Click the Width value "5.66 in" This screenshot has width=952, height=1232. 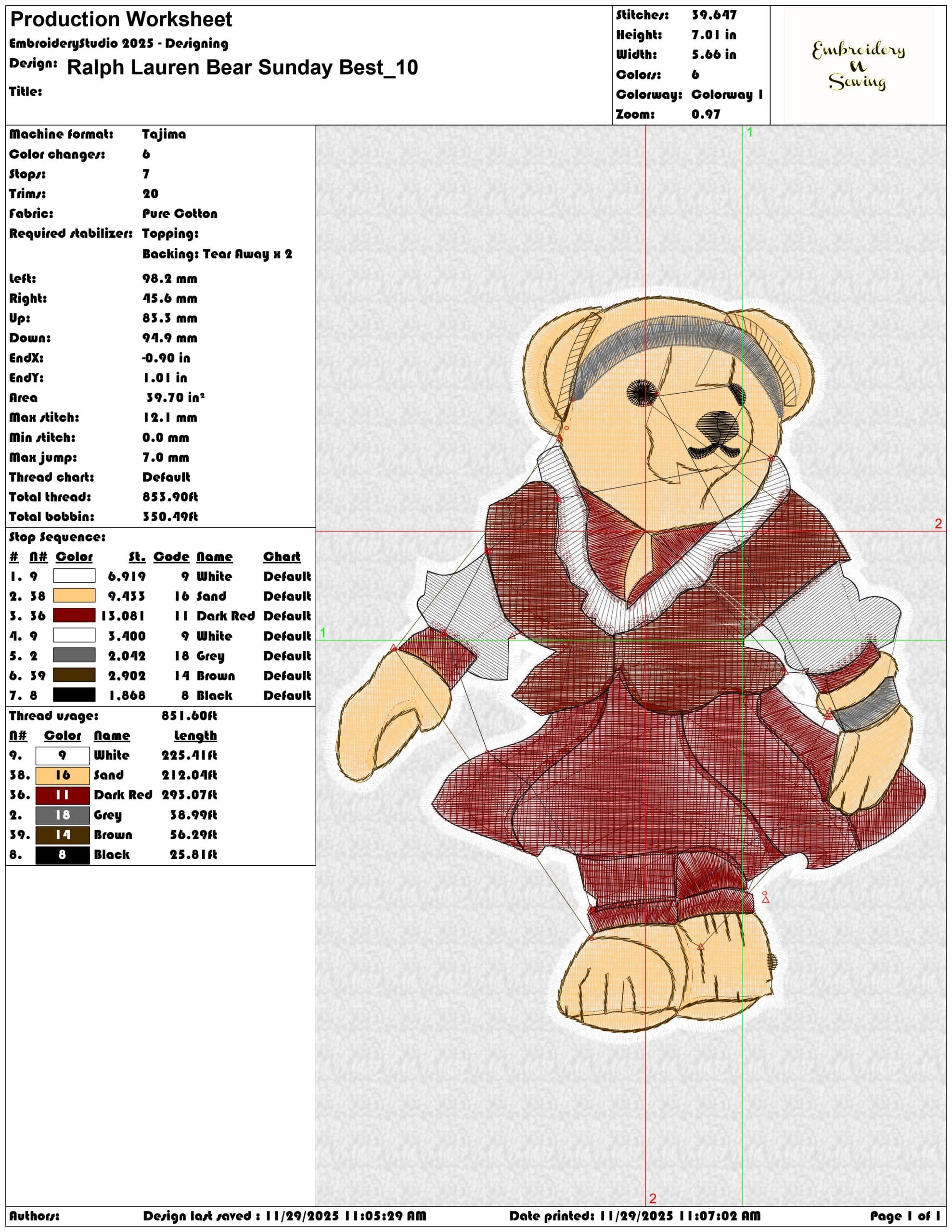click(714, 55)
